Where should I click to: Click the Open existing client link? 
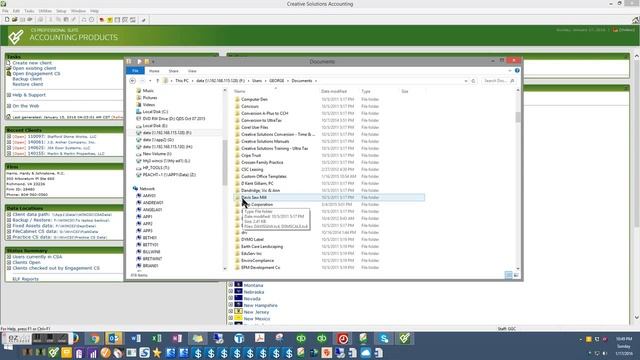tap(34, 68)
